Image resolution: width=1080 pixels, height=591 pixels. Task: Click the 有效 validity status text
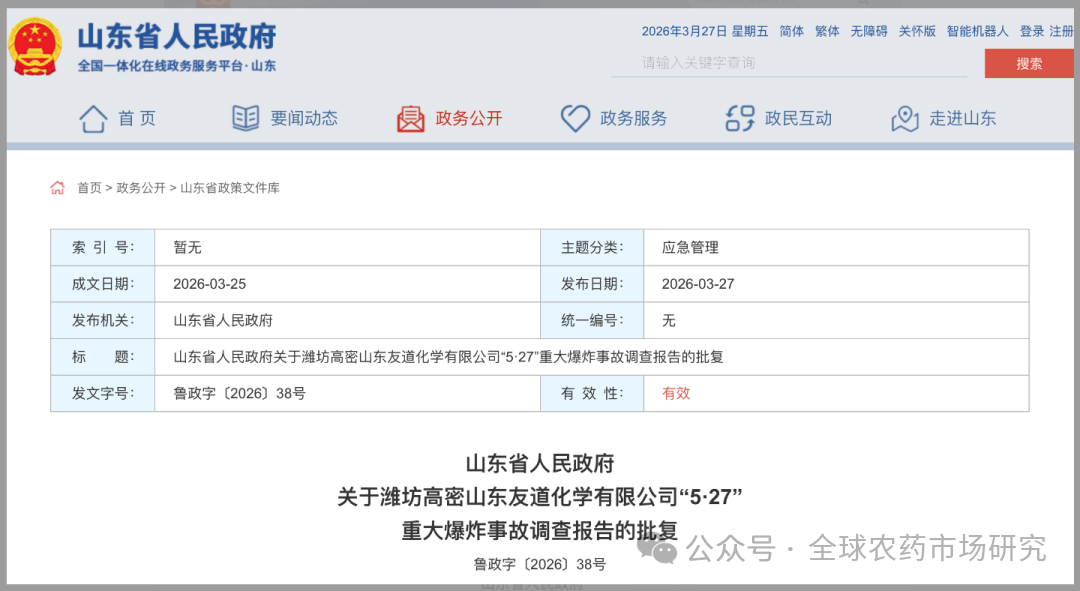click(x=675, y=393)
